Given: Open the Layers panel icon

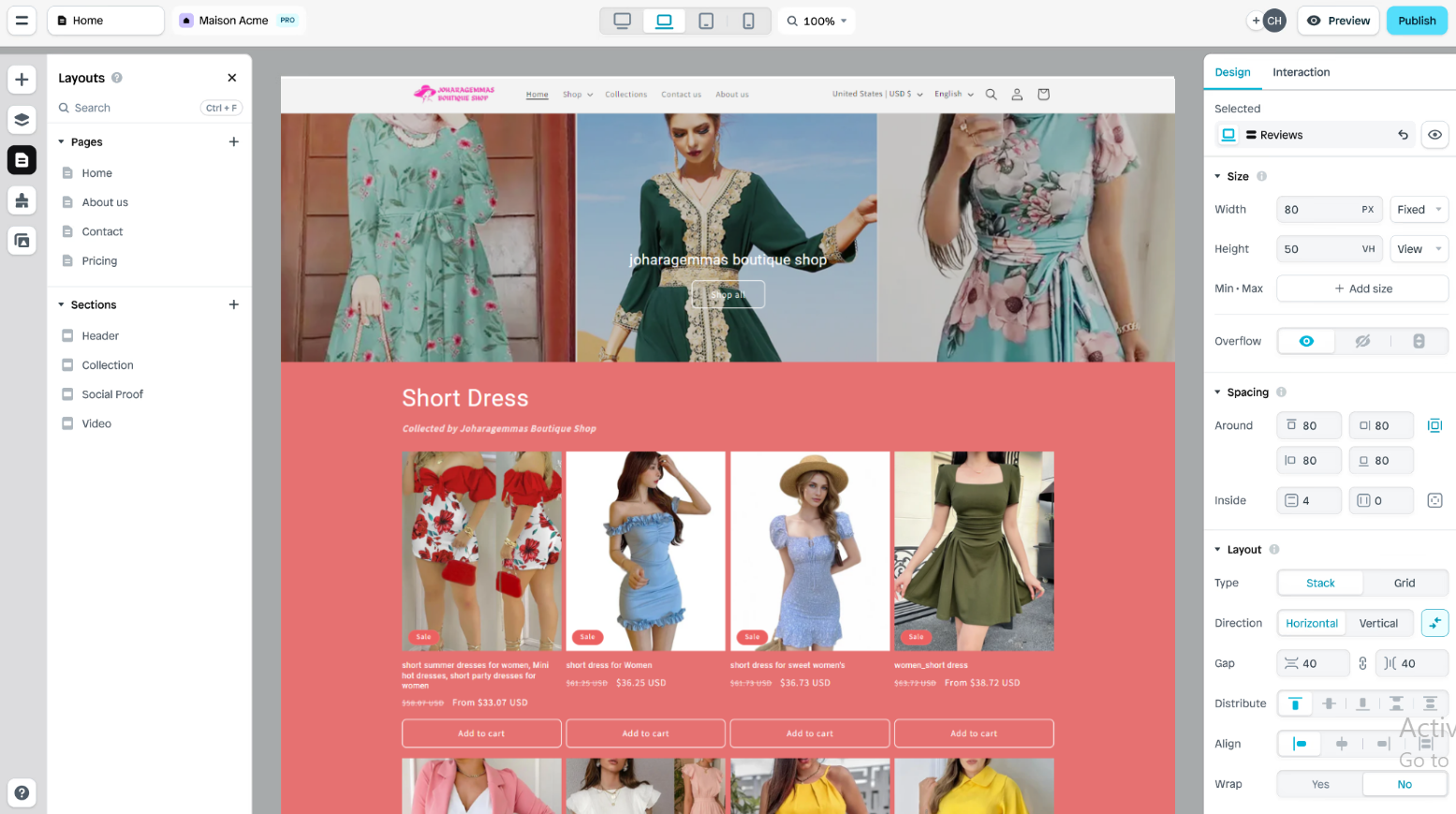Looking at the screenshot, I should point(22,120).
